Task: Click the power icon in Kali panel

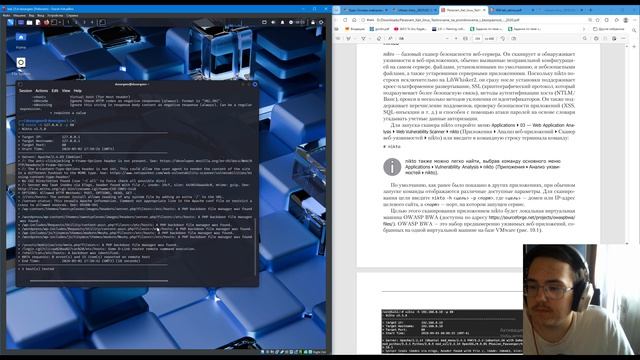Action: tap(321, 22)
